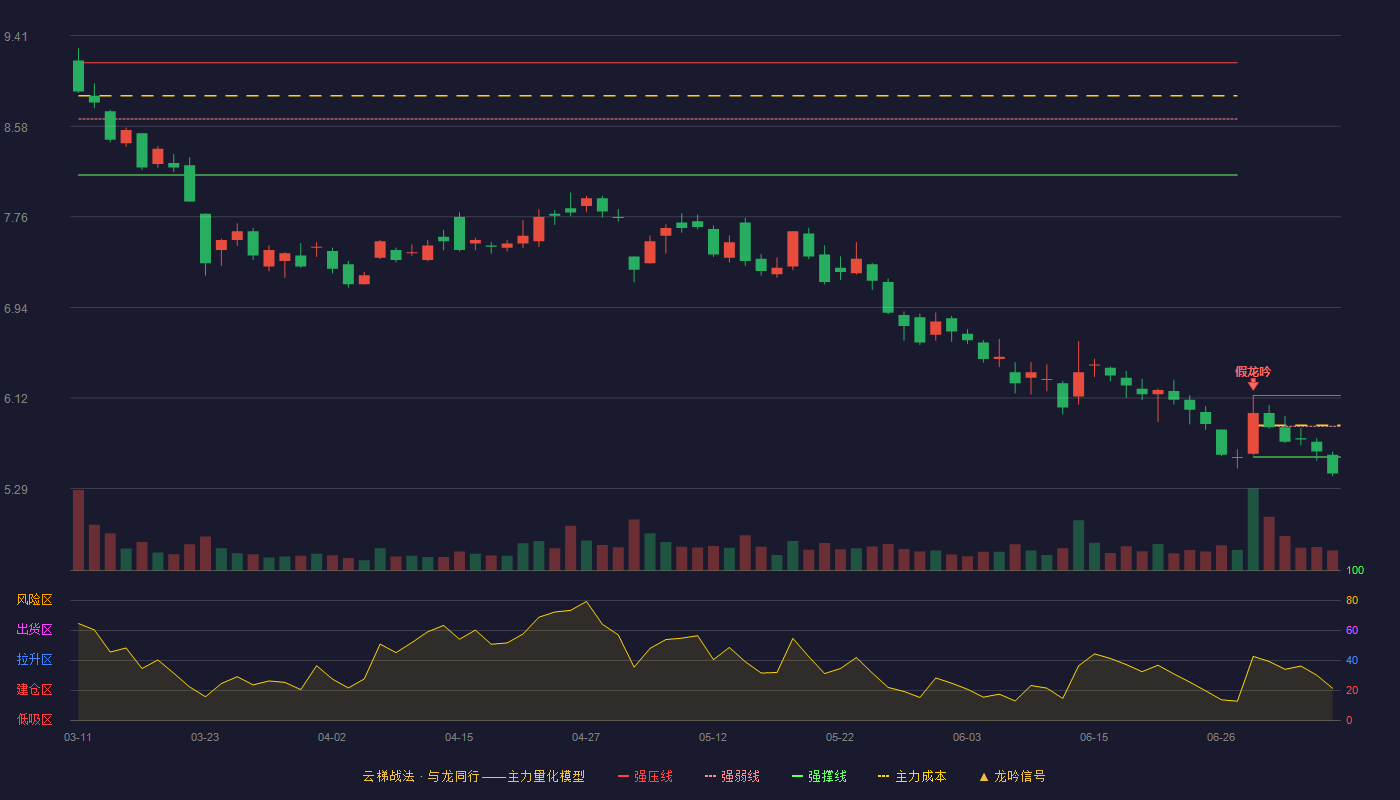
Task: Click the 04-27 date axis label
Action: tap(586, 737)
